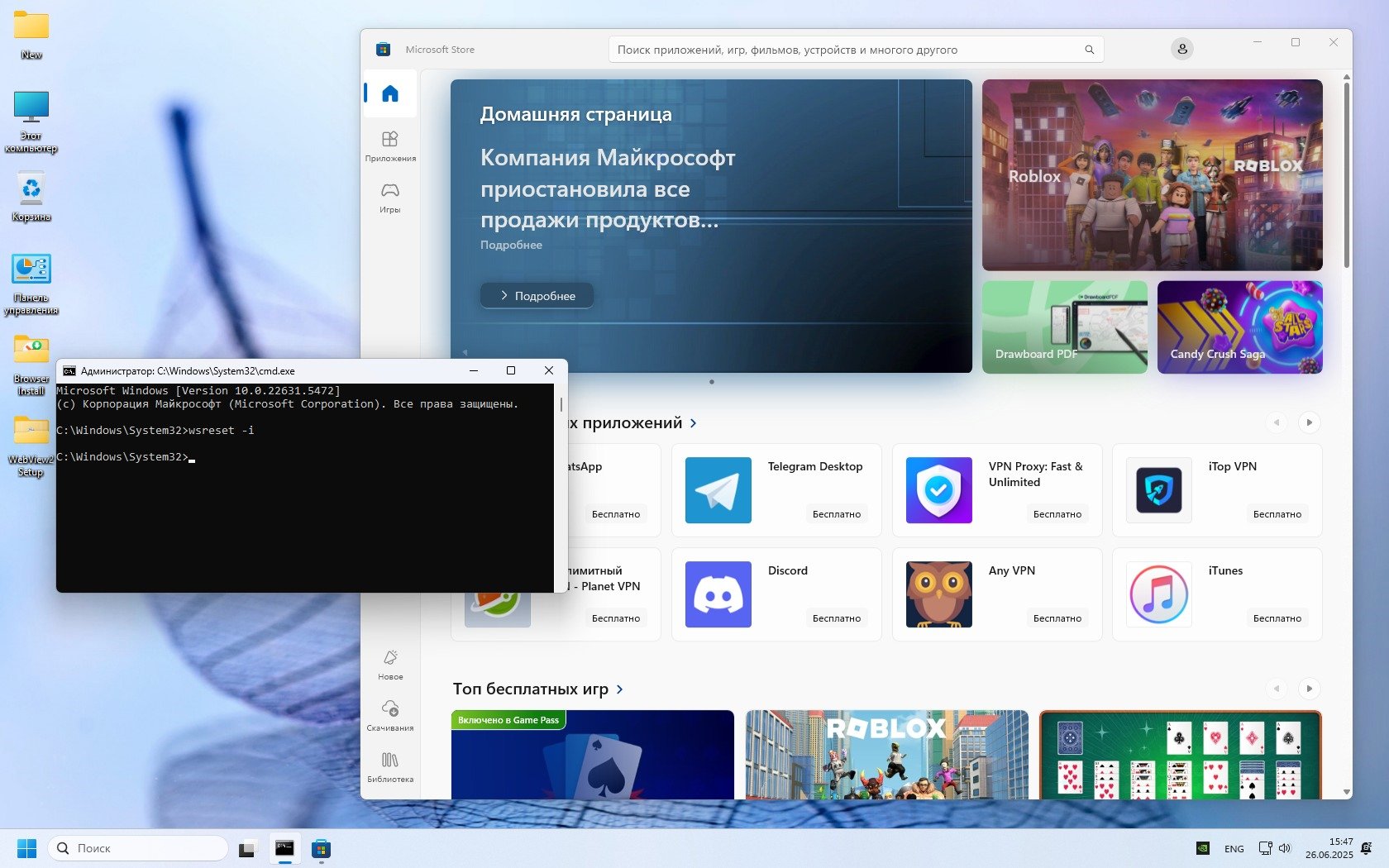Open the Игры section in sidebar
The height and width of the screenshot is (868, 1389).
click(390, 198)
